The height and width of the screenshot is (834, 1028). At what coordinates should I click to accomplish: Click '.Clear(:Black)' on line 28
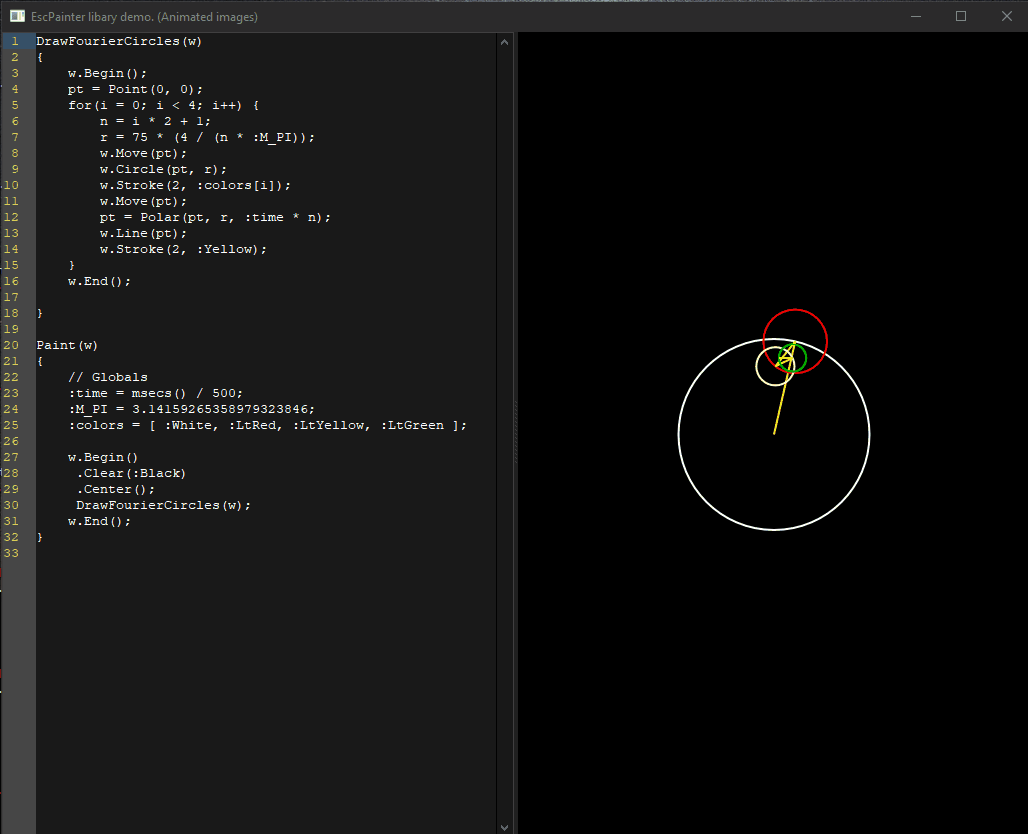pos(131,473)
